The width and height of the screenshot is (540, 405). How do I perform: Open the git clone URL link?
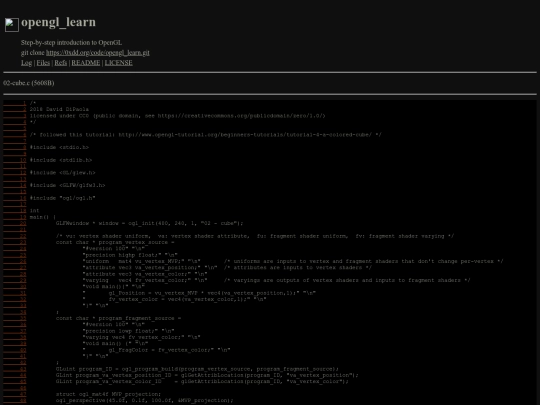pyautogui.click(x=98, y=53)
